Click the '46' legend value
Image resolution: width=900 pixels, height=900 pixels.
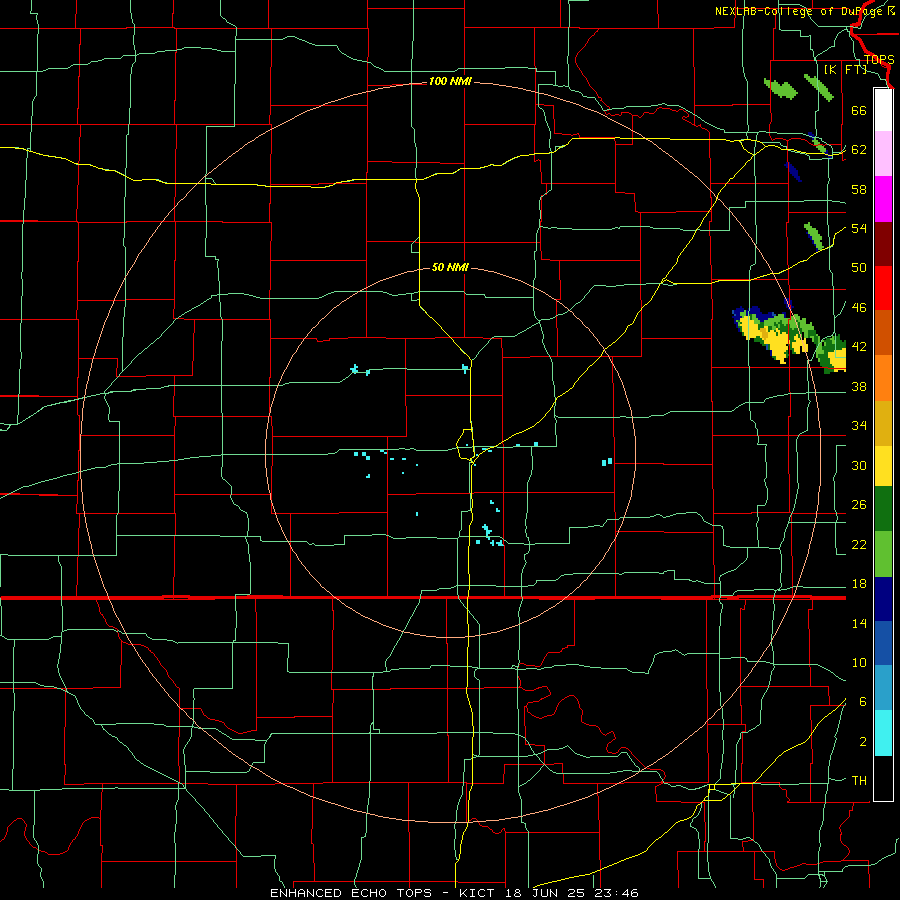(x=859, y=308)
